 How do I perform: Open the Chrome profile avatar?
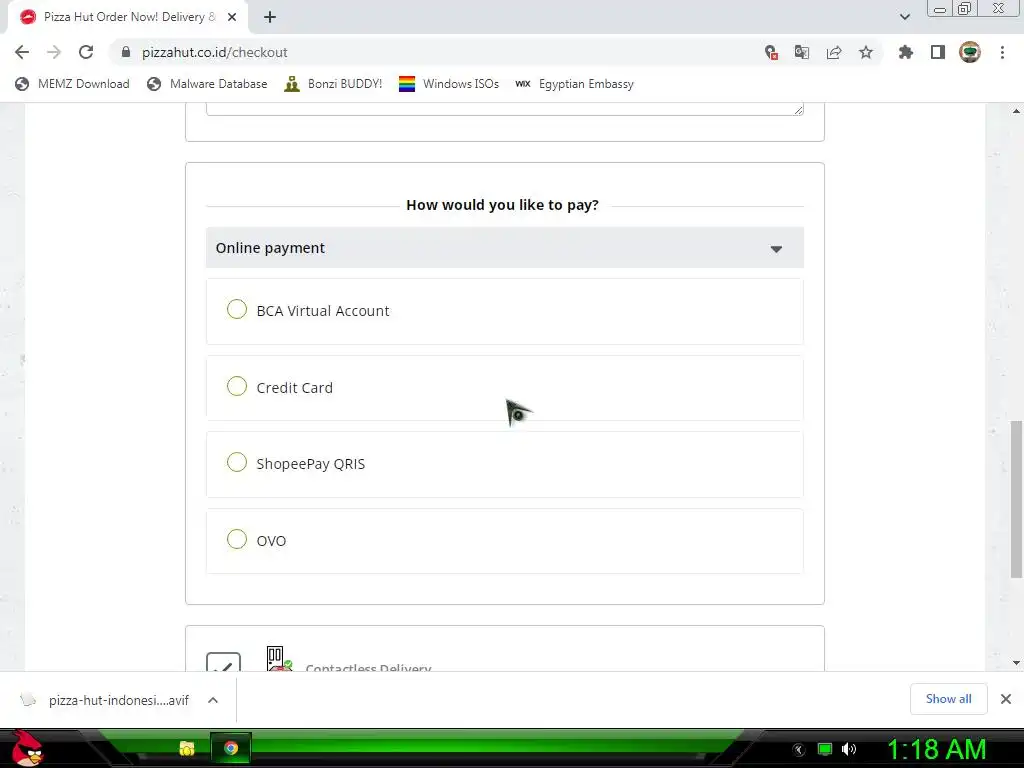970,52
